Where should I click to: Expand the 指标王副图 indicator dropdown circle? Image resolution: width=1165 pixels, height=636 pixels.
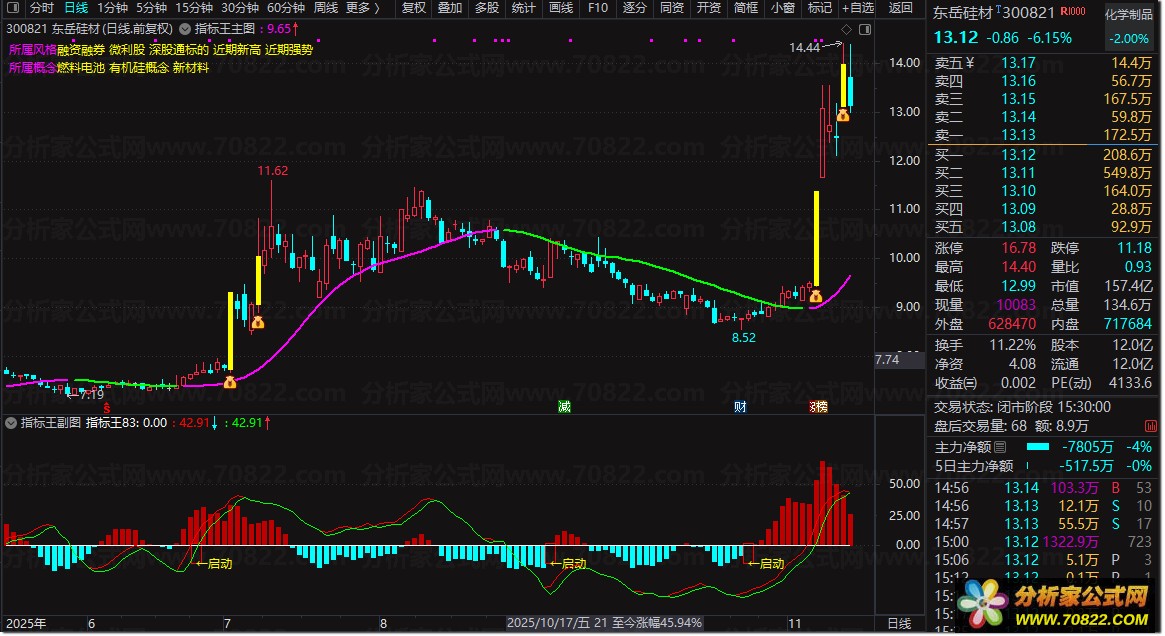point(10,423)
